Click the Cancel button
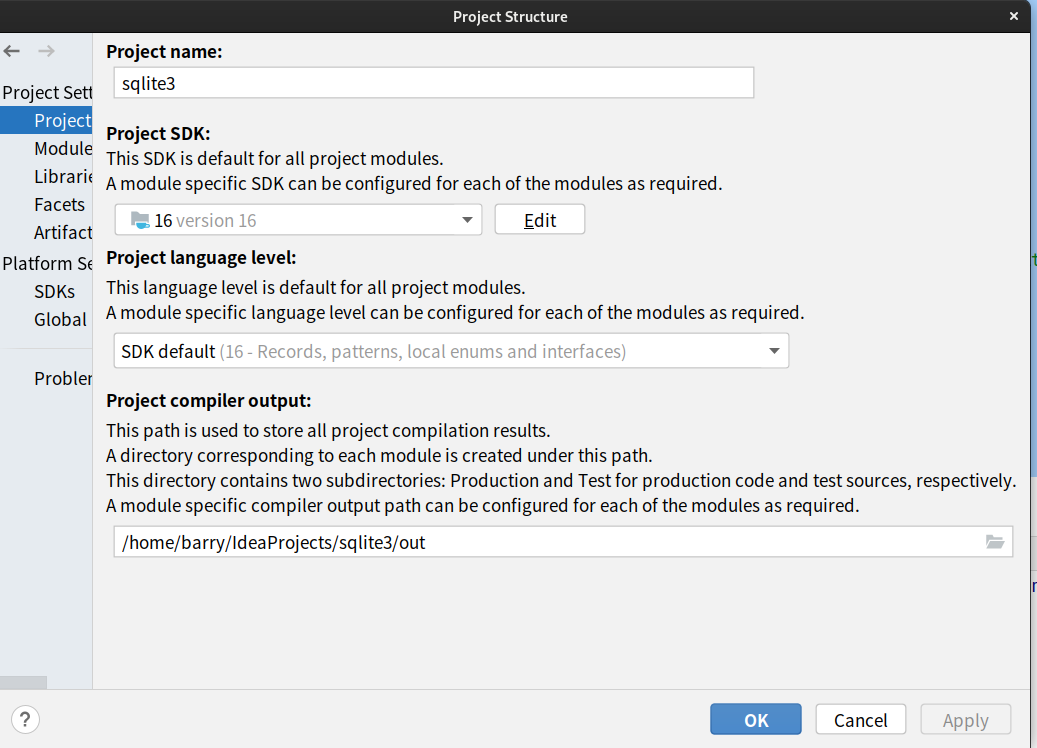This screenshot has height=748, width=1037. [x=860, y=719]
